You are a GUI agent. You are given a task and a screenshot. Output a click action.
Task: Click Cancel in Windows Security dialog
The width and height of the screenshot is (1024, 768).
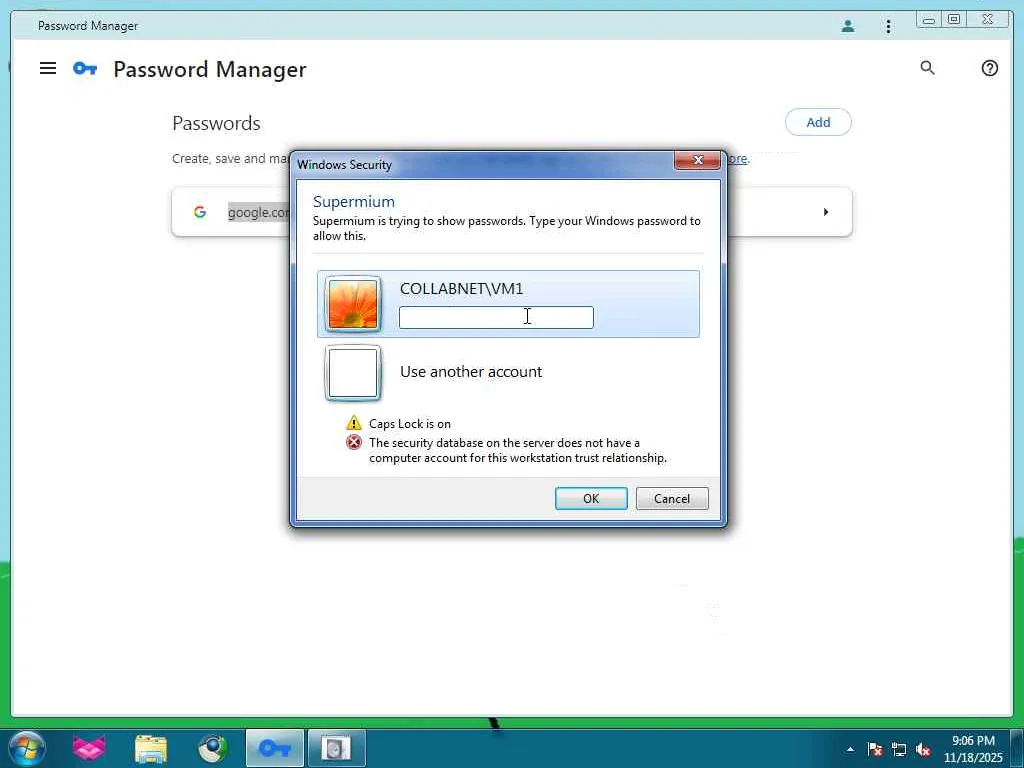pyautogui.click(x=672, y=498)
